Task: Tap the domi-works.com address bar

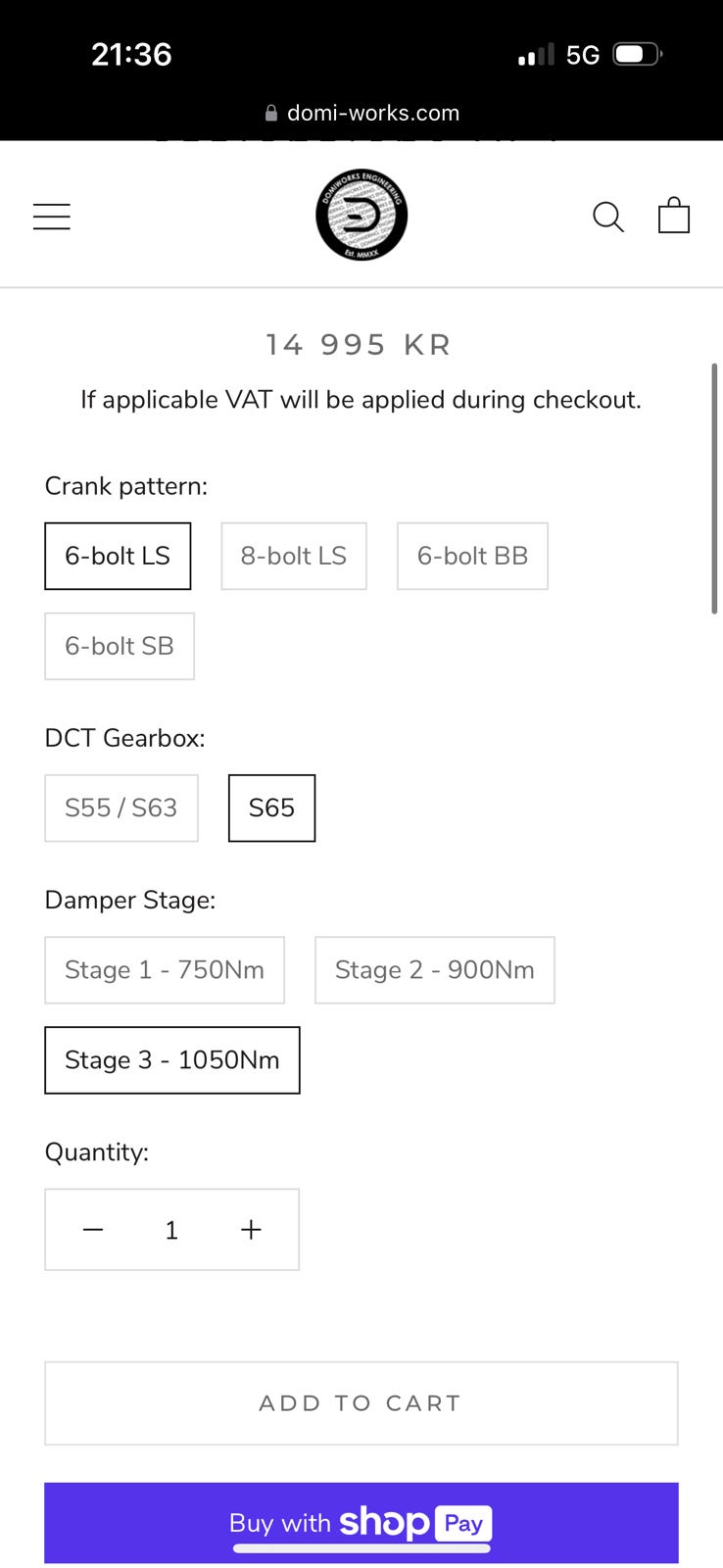Action: pos(372,114)
